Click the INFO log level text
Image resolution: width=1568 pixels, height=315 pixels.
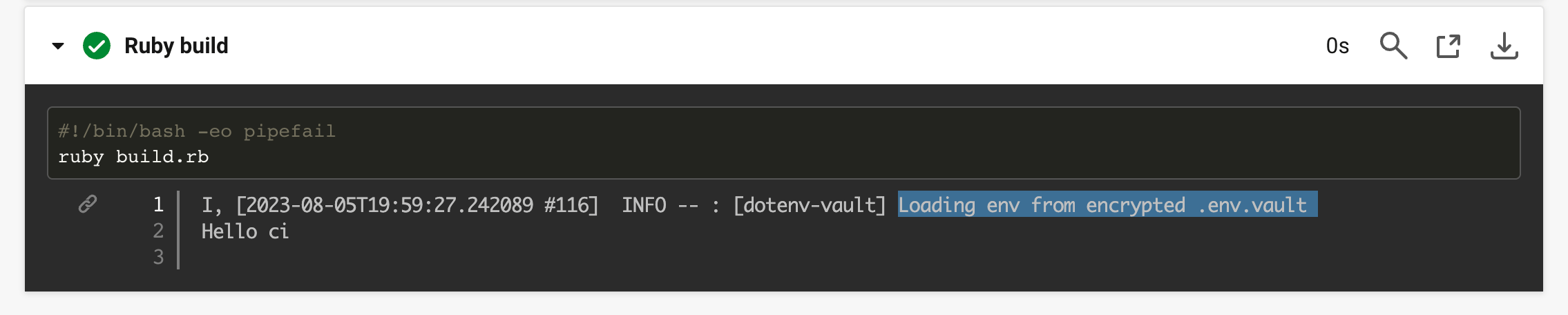tap(644, 205)
